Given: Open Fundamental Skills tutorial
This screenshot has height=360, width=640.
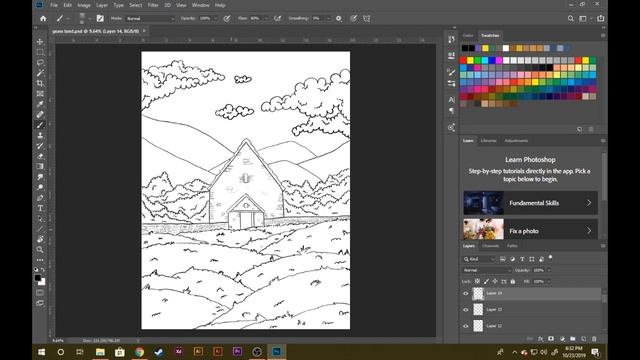Looking at the screenshot, I should click(531, 203).
